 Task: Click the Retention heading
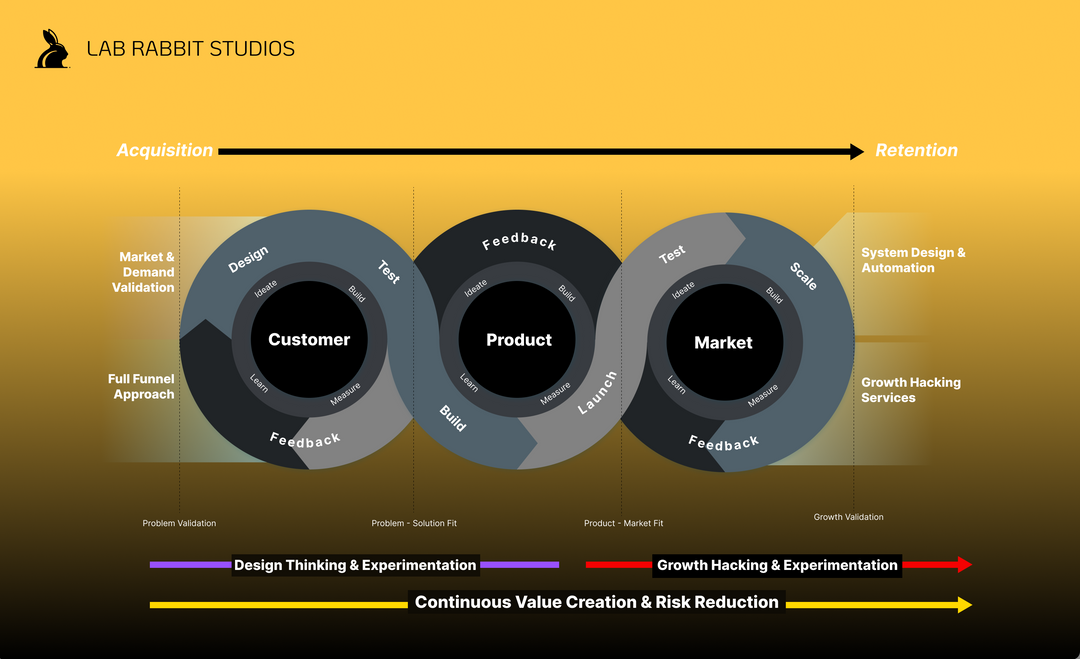916,151
